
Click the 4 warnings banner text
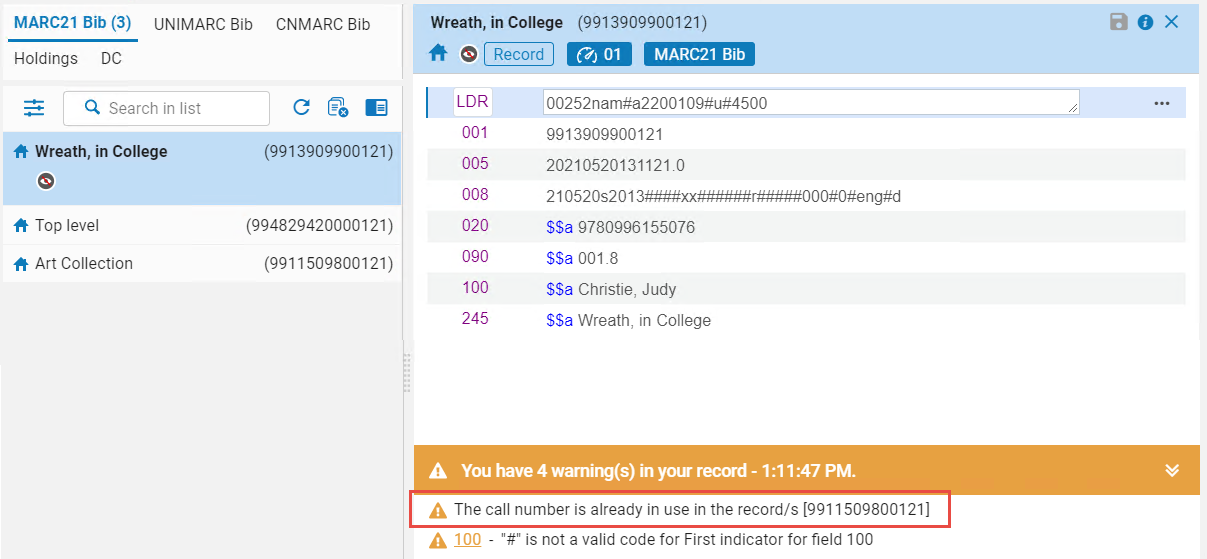(658, 471)
